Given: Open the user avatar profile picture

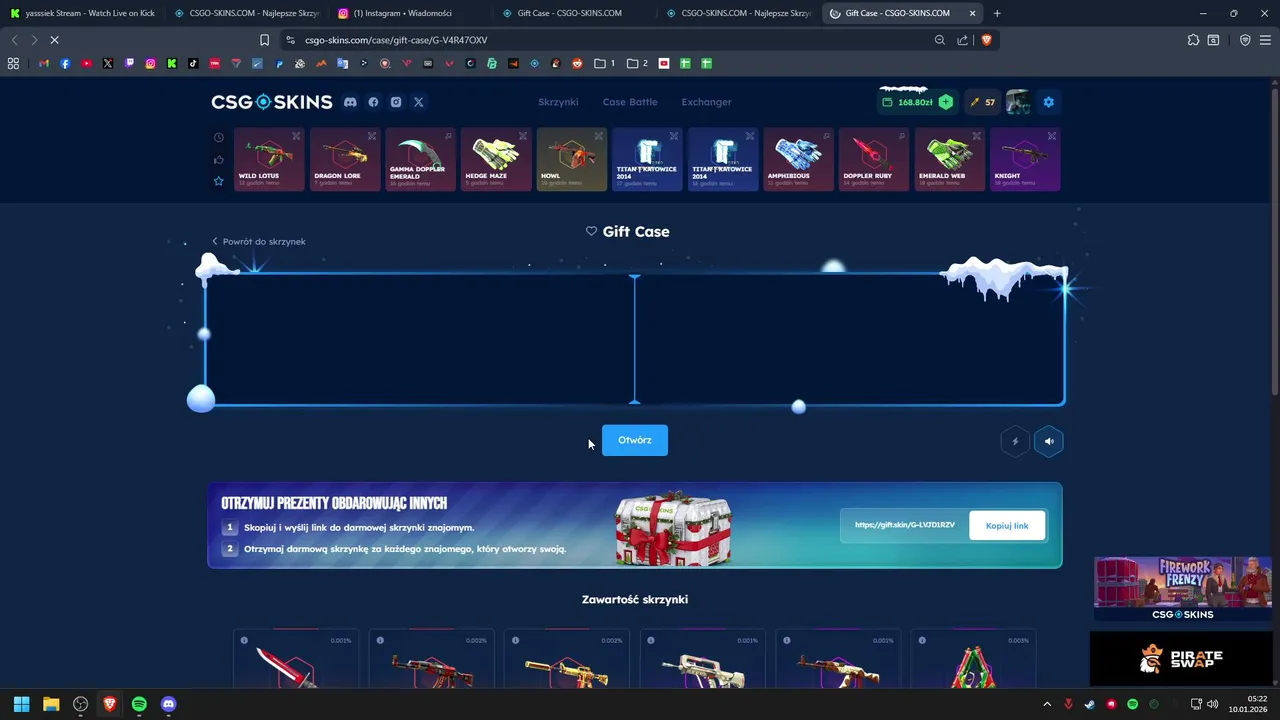Looking at the screenshot, I should pyautogui.click(x=1018, y=102).
